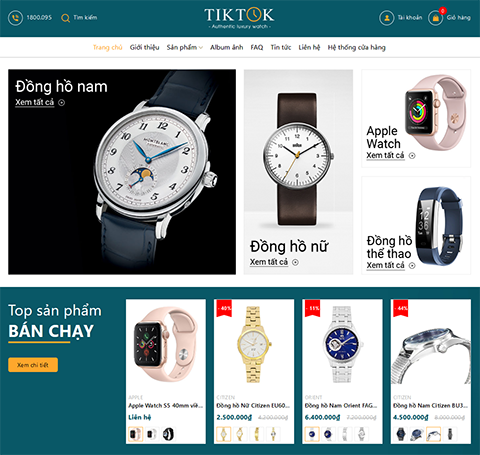The image size is (480, 455).
Task: Choose second variant thumbnail of Citizen EU60 watch
Action: click(240, 434)
